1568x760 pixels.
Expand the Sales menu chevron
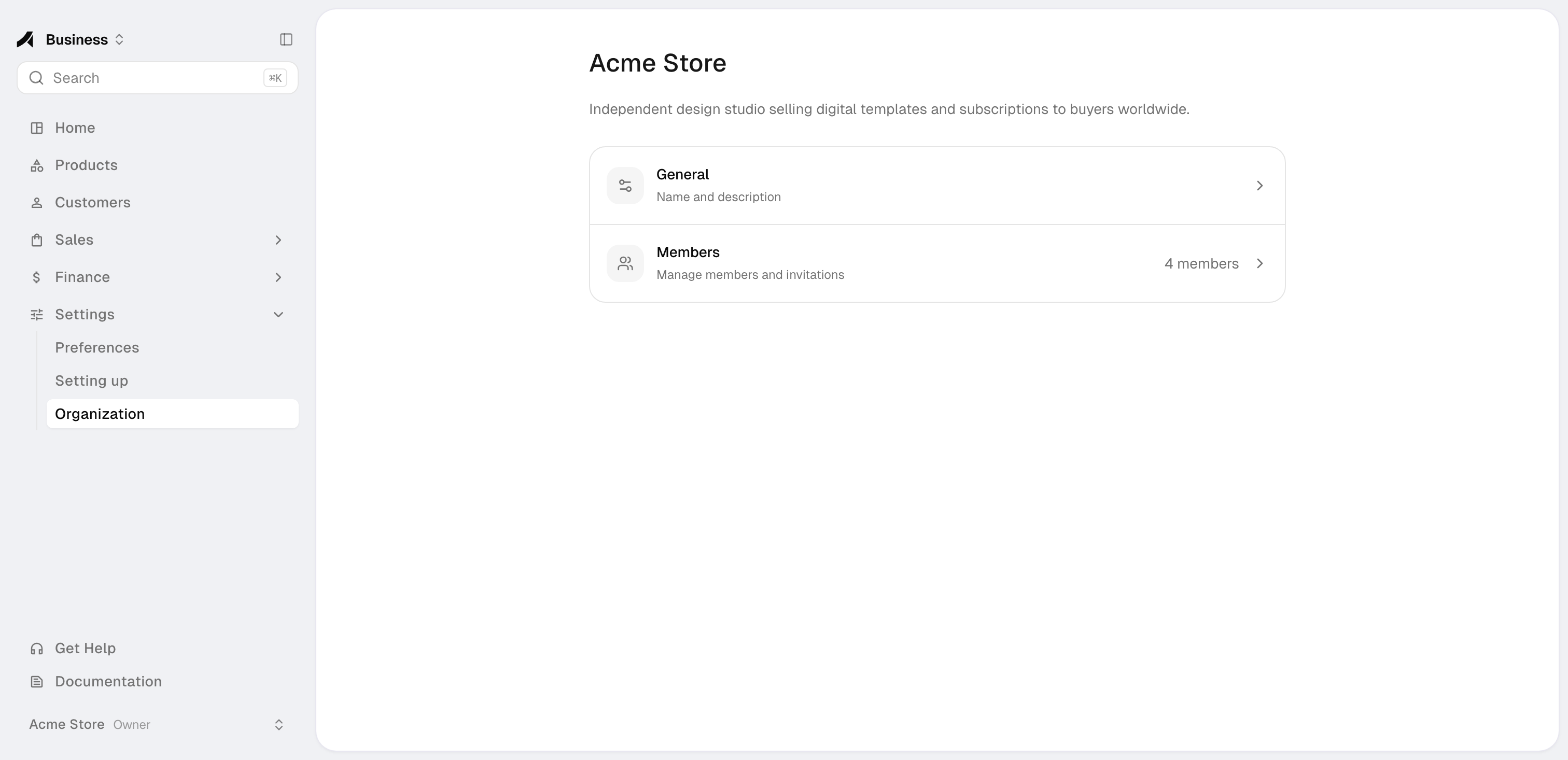tap(278, 240)
